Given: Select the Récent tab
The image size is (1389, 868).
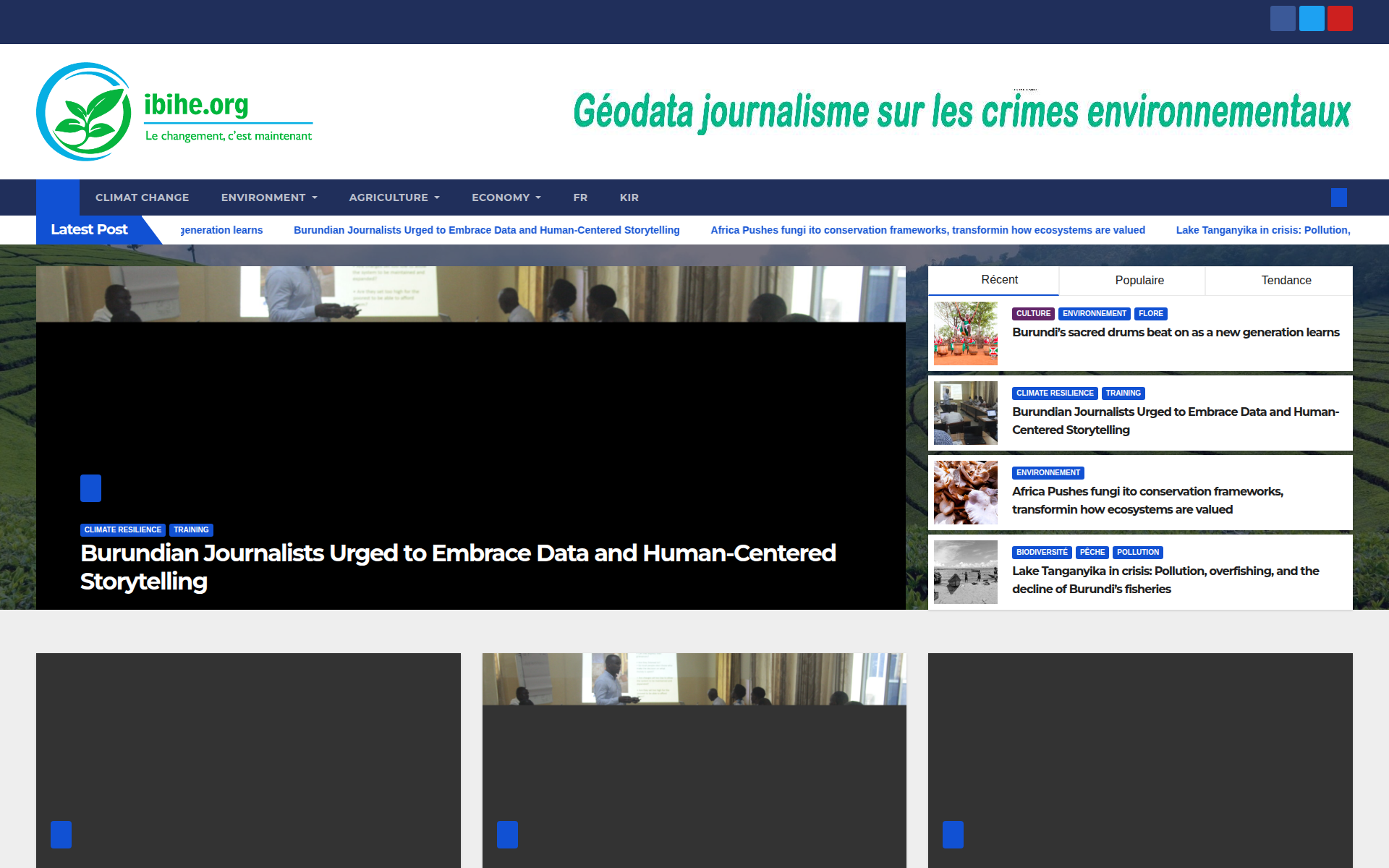Looking at the screenshot, I should 993,281.
